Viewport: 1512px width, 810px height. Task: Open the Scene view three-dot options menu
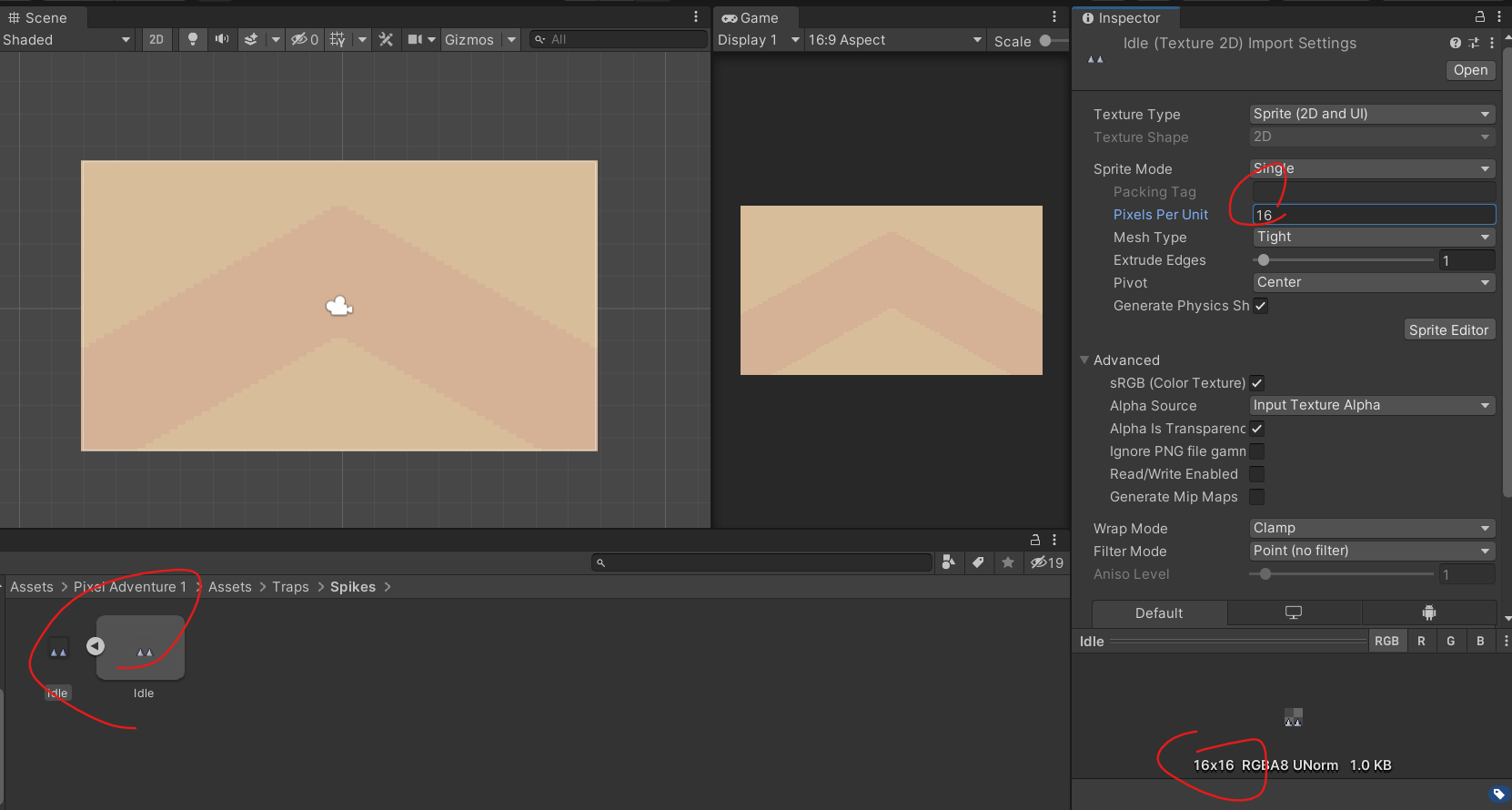(x=696, y=17)
